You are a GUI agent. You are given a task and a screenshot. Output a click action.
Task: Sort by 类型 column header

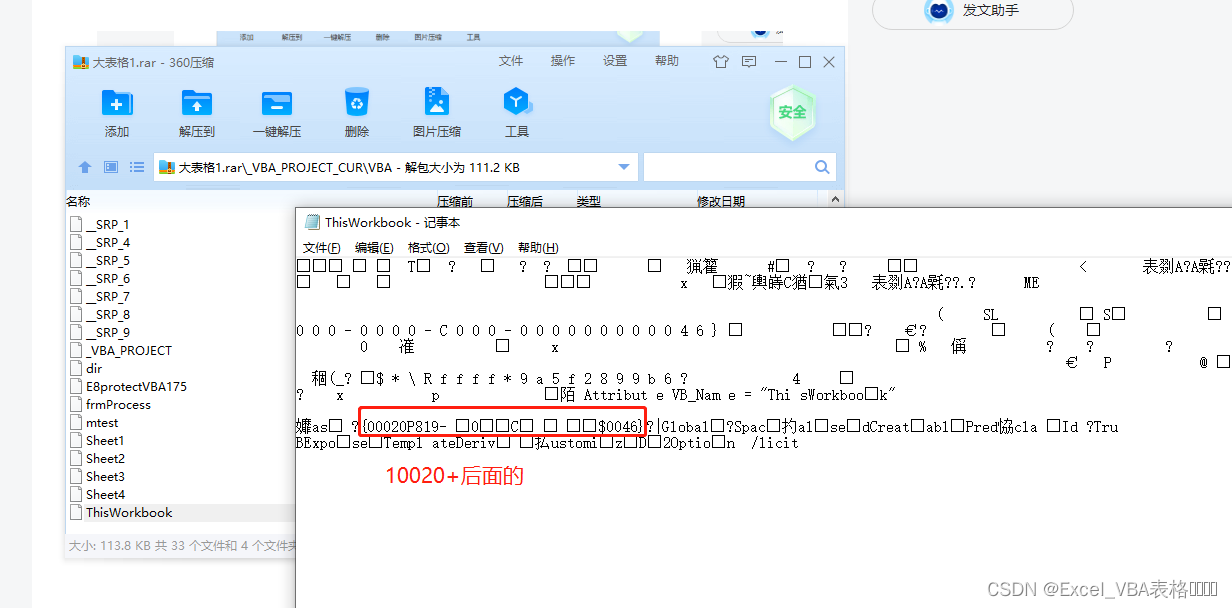589,201
